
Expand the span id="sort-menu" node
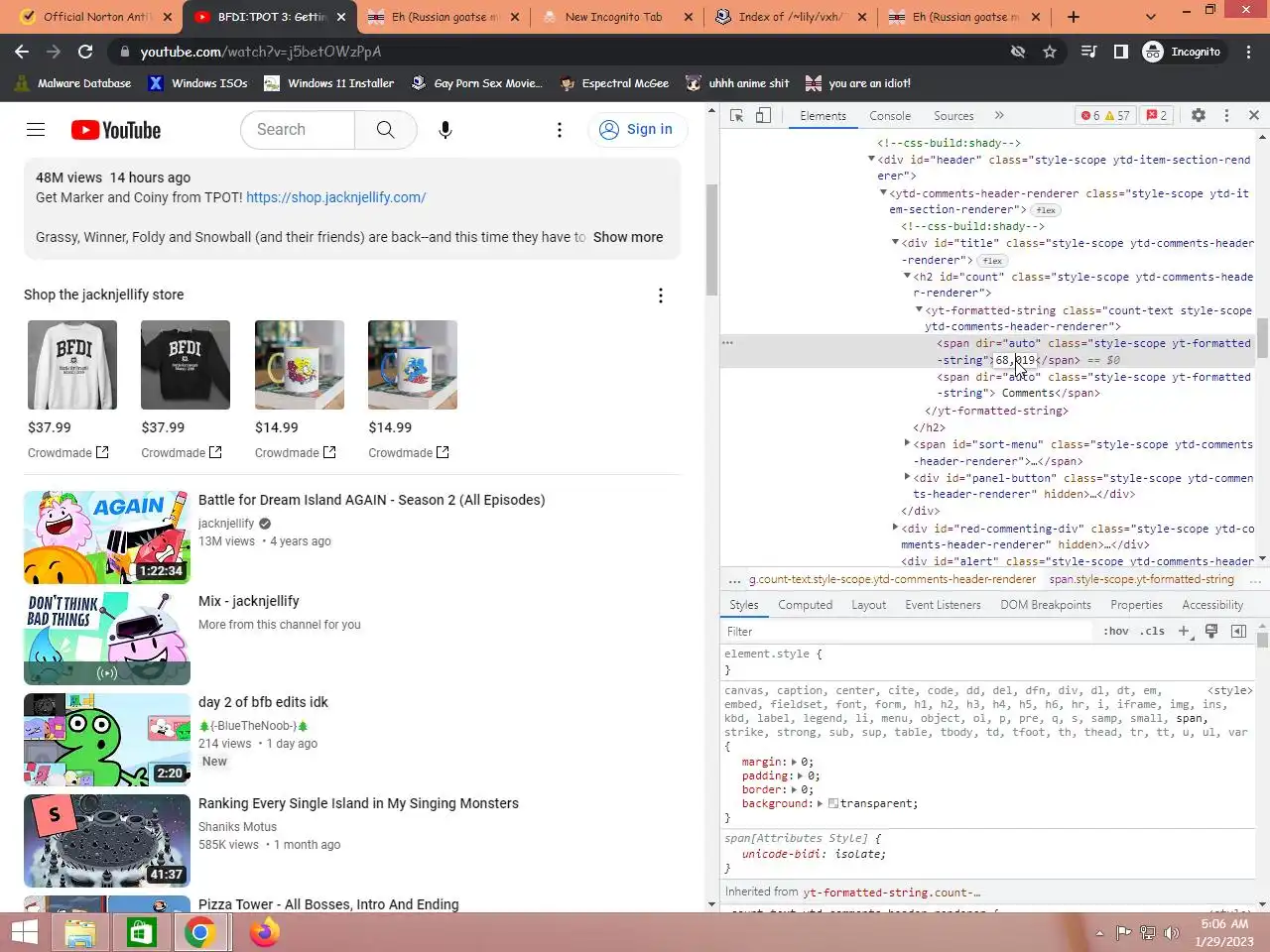tap(907, 444)
